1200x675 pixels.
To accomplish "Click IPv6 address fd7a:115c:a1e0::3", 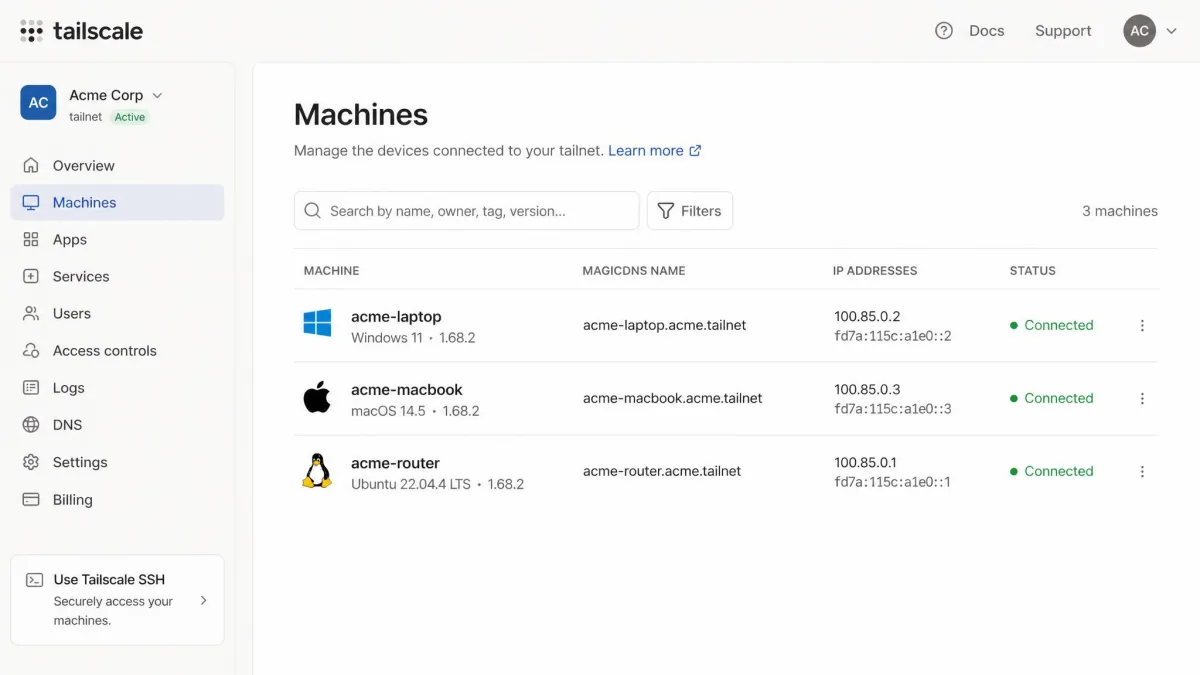I will click(892, 409).
